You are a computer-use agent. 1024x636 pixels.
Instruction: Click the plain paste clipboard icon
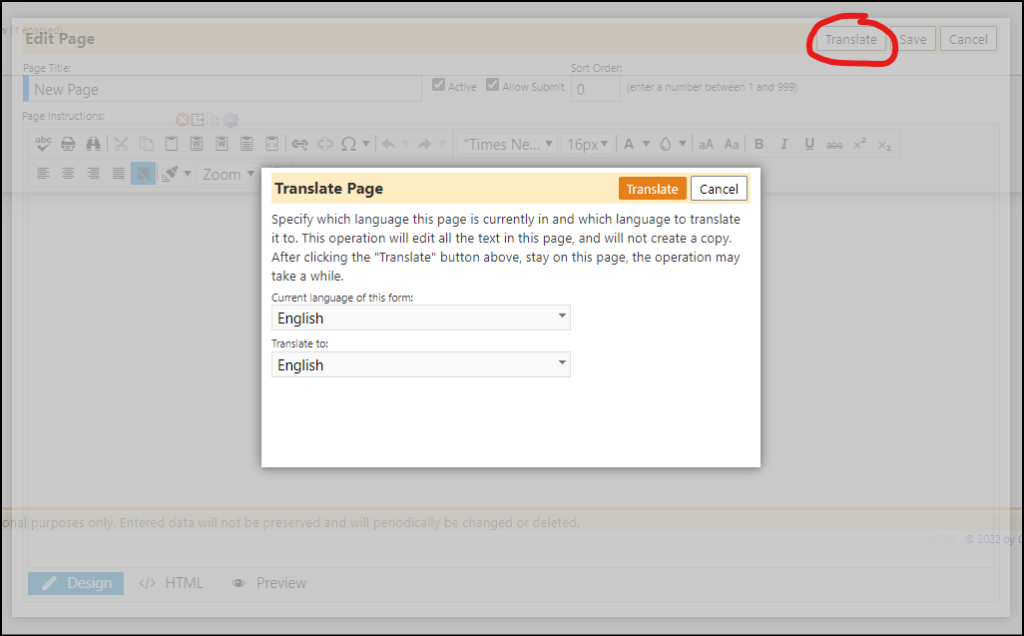coord(172,144)
